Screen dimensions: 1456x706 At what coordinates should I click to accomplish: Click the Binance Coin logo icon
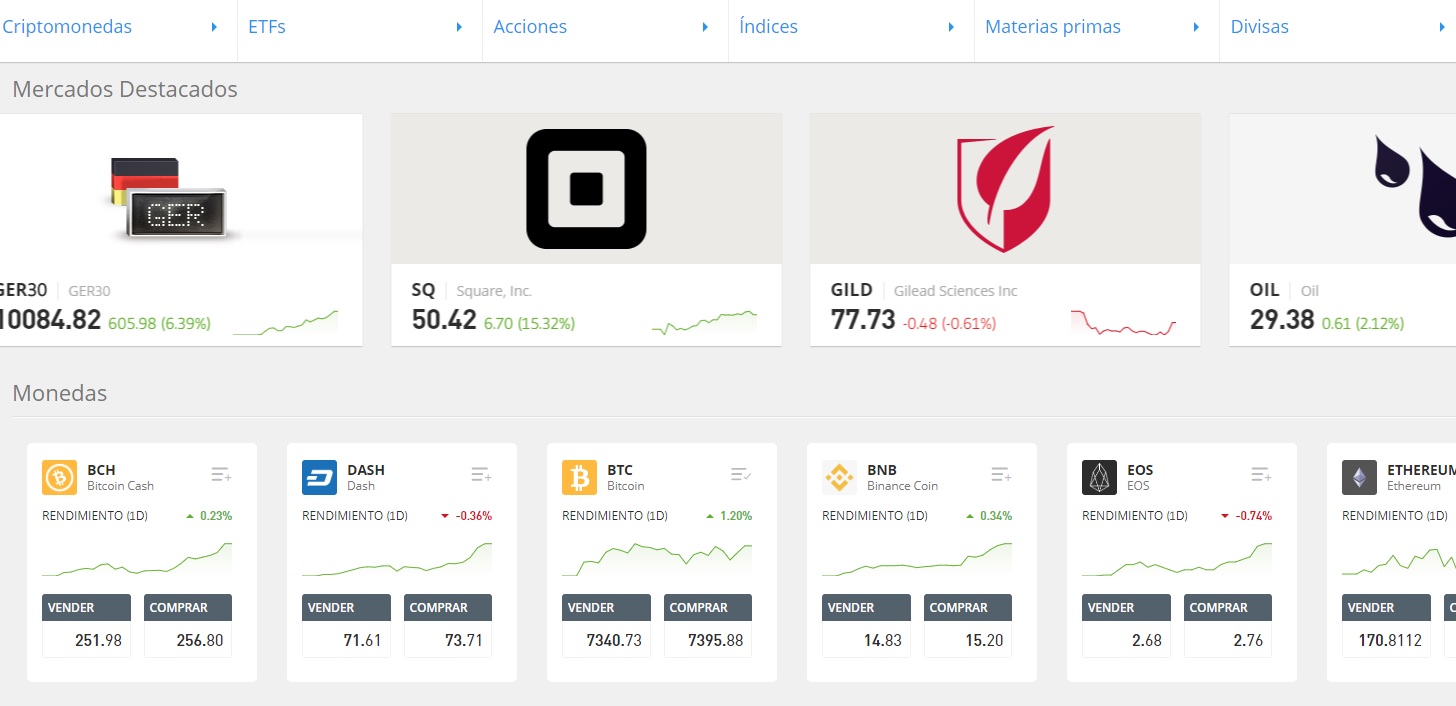[x=839, y=477]
